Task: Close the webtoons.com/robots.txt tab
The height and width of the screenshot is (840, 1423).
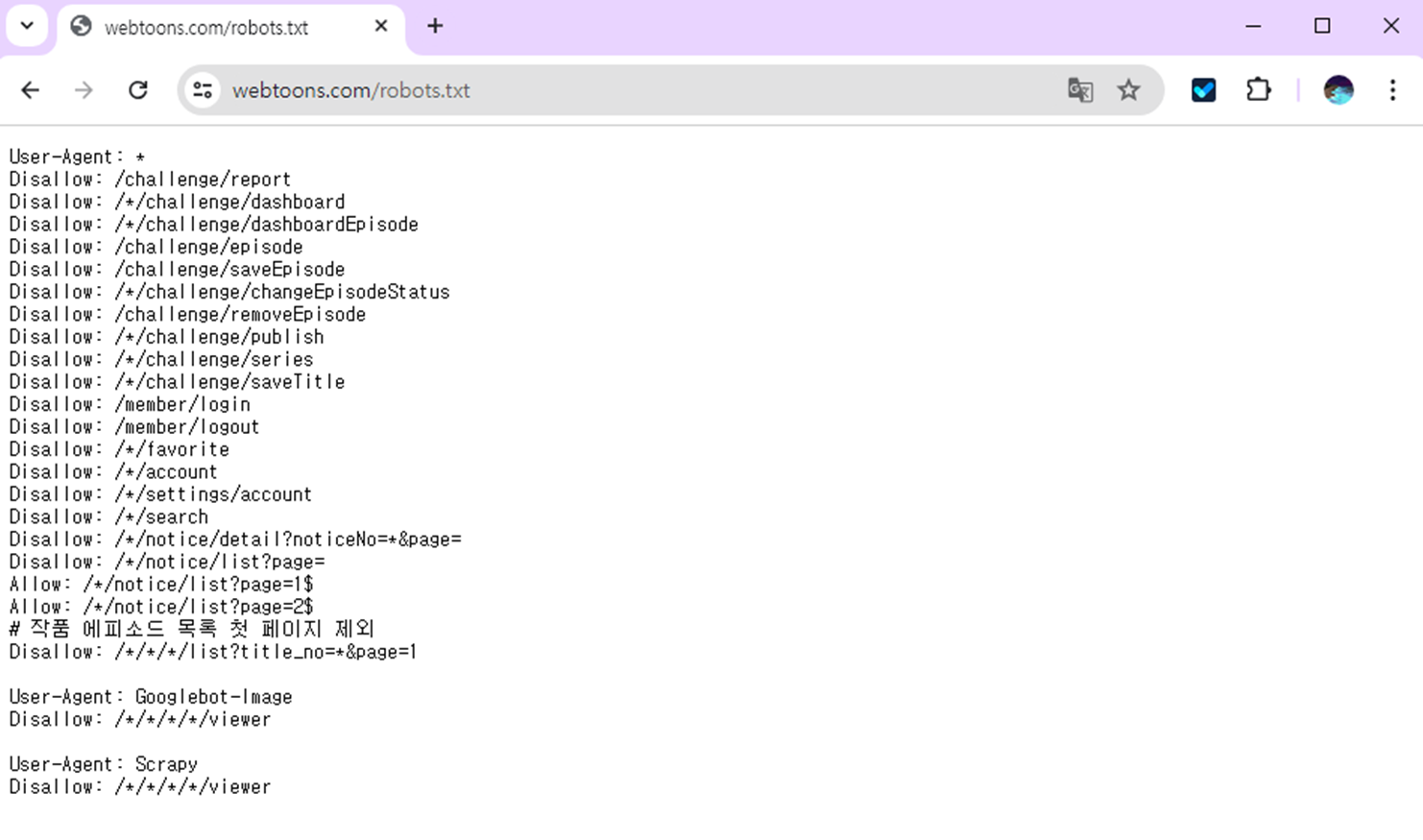Action: tap(381, 26)
